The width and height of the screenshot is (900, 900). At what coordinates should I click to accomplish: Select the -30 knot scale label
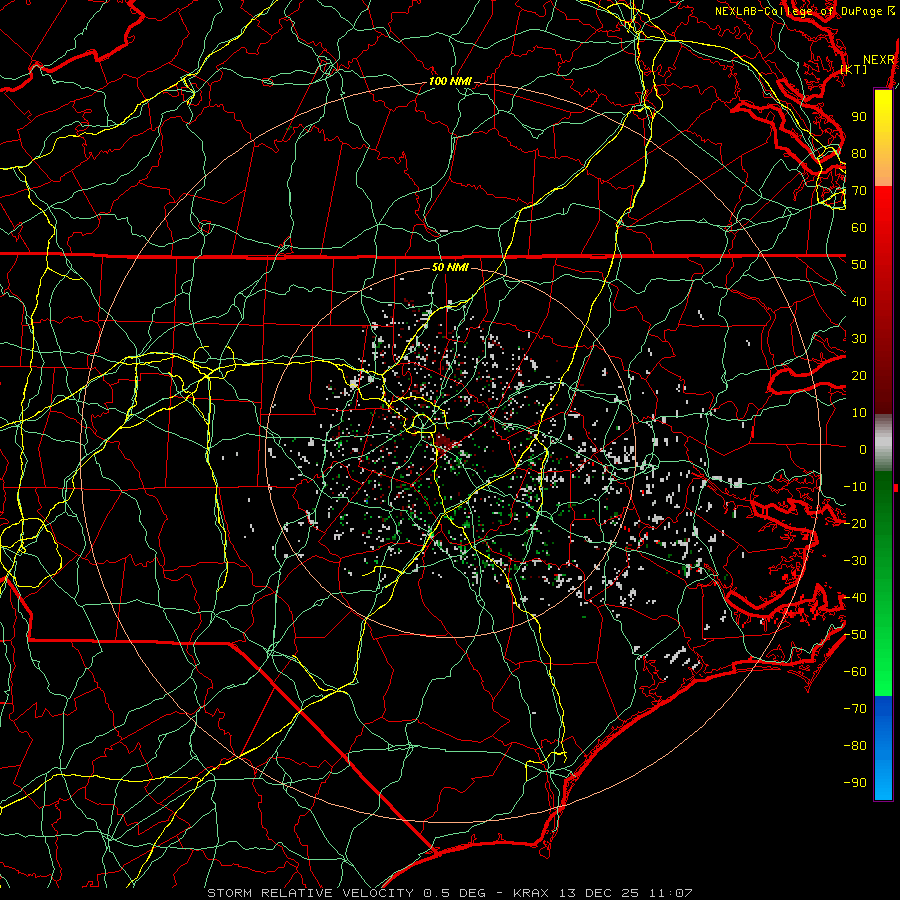coord(855,561)
